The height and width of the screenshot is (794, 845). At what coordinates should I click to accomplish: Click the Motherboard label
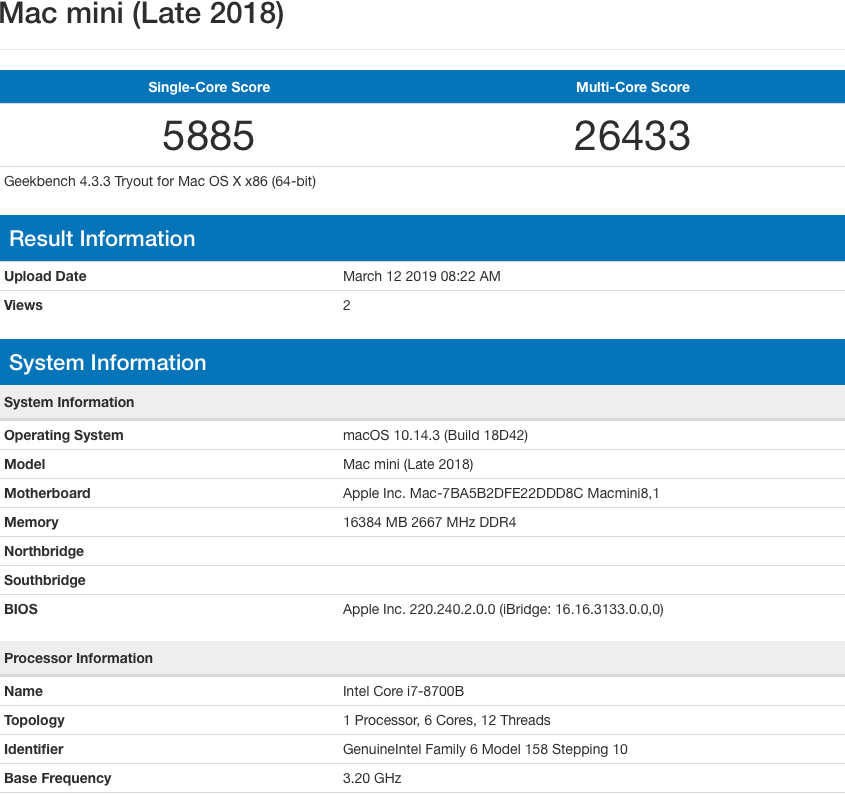click(47, 494)
